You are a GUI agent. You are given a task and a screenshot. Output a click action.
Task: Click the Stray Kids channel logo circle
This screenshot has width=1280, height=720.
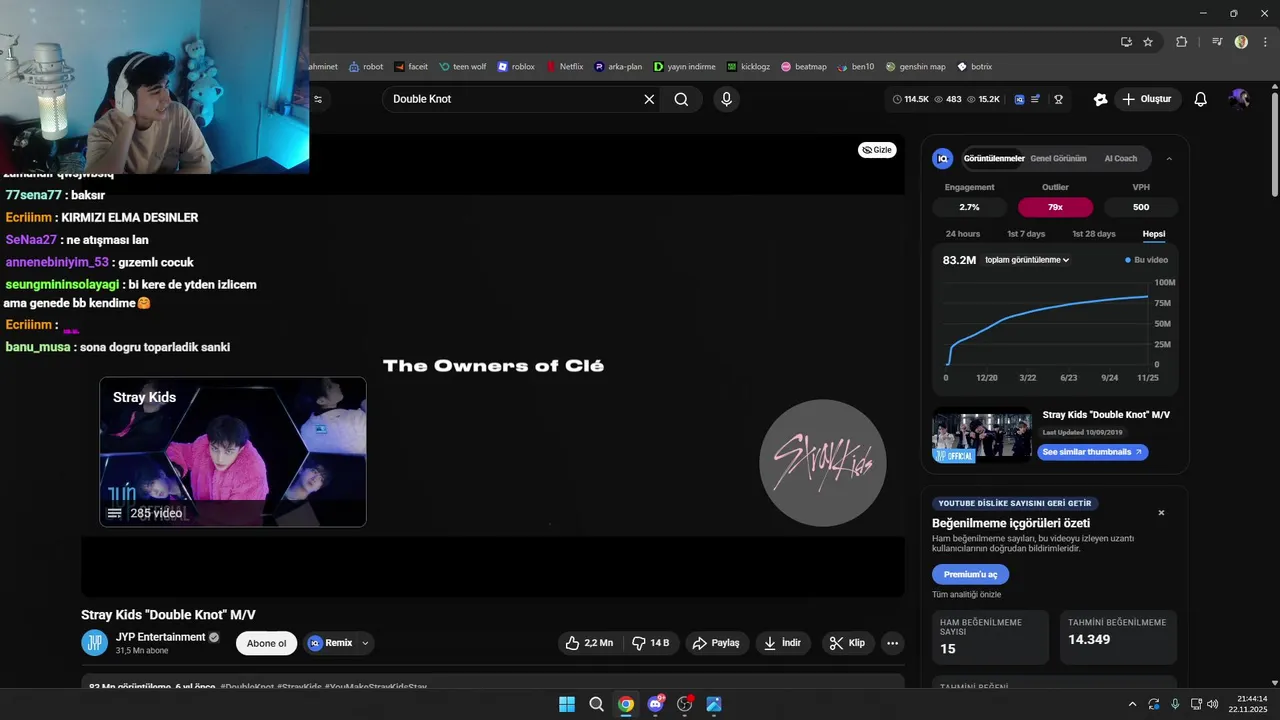(x=823, y=463)
